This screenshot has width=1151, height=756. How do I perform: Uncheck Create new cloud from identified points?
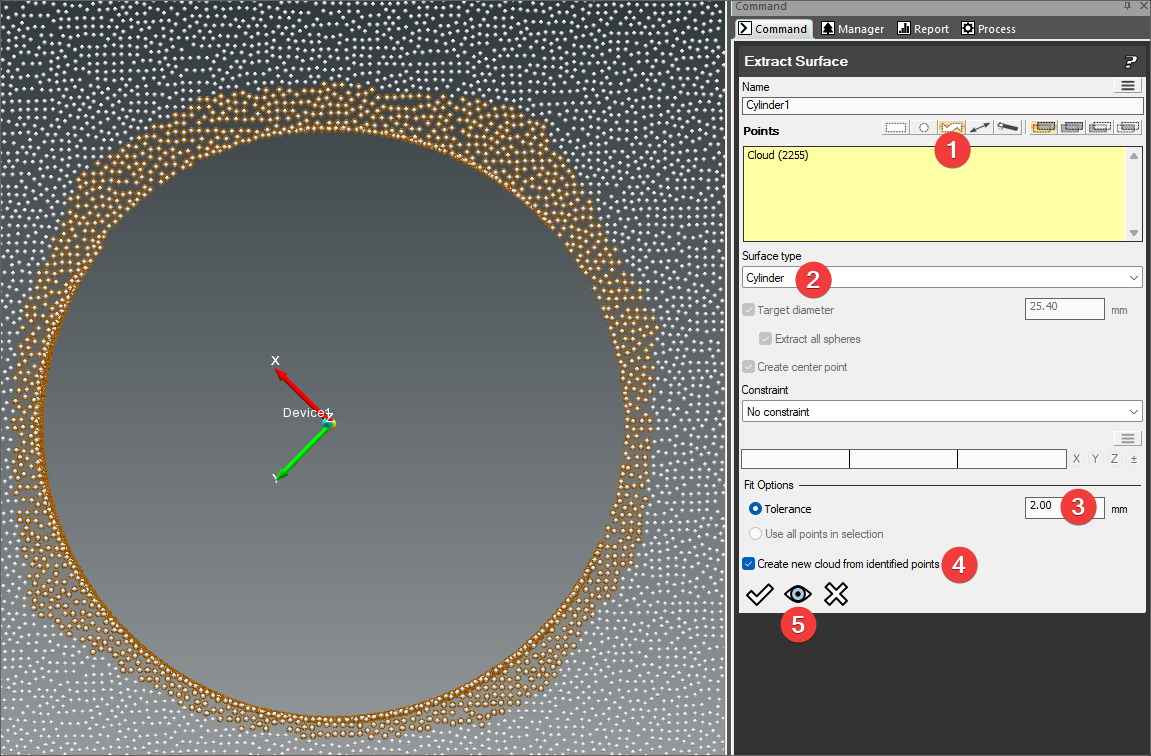749,564
